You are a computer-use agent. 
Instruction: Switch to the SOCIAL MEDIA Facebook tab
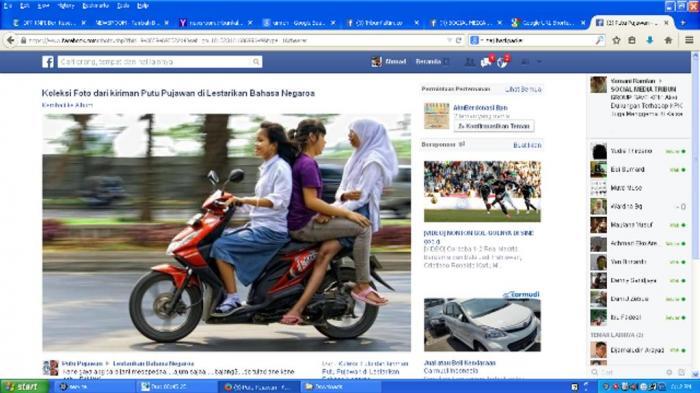465,22
